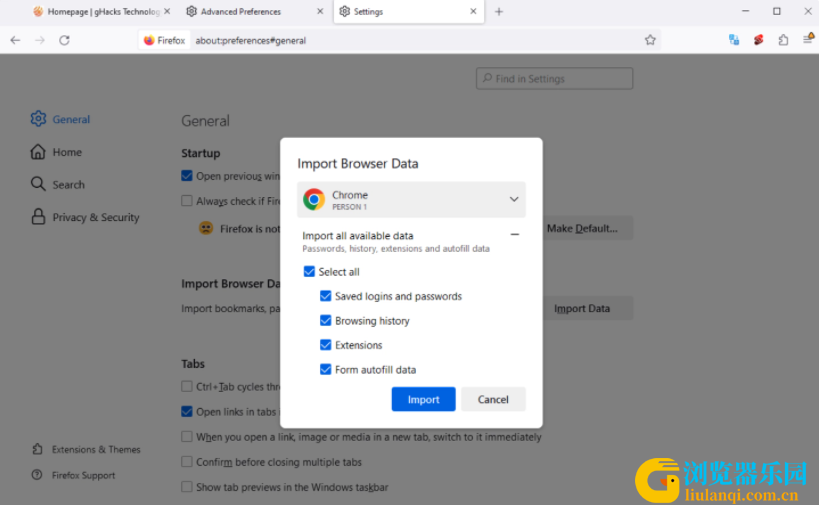Toggle the Select all checkbox

click(309, 271)
